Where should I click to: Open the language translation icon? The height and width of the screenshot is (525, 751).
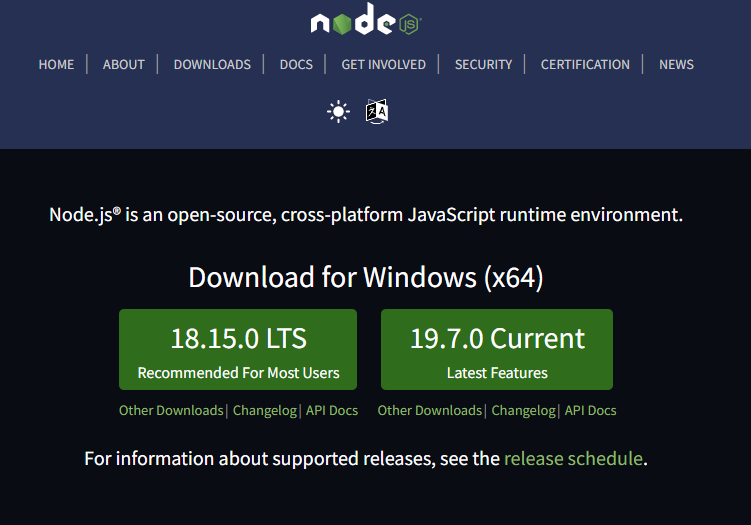click(377, 112)
